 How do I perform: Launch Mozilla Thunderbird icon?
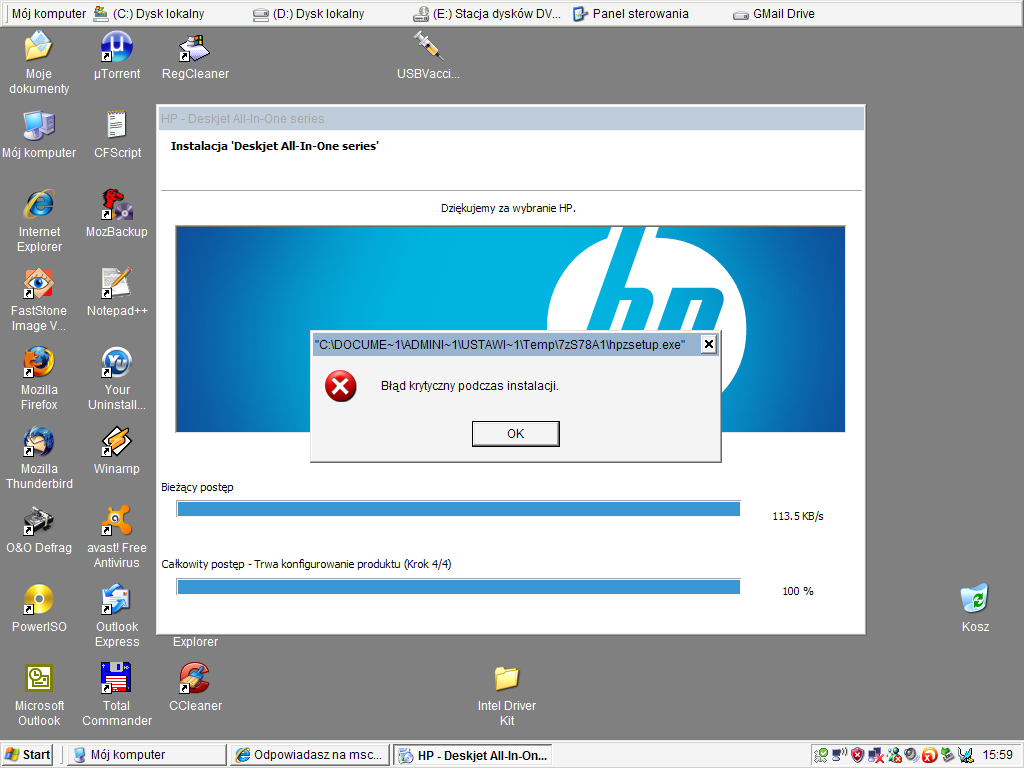click(39, 458)
